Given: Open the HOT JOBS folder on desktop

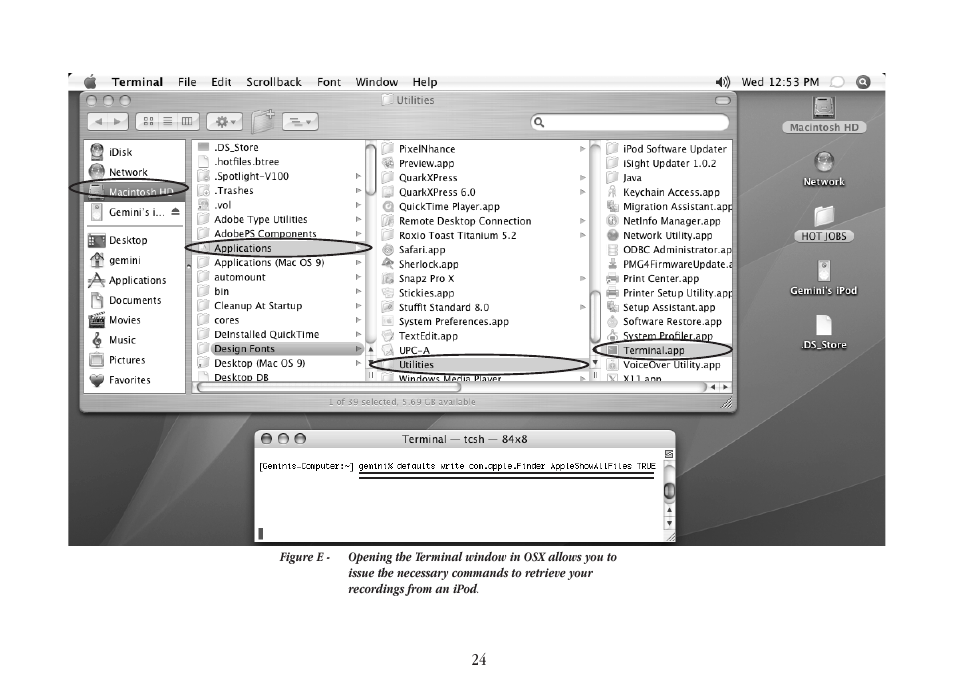Looking at the screenshot, I should pyautogui.click(x=824, y=223).
